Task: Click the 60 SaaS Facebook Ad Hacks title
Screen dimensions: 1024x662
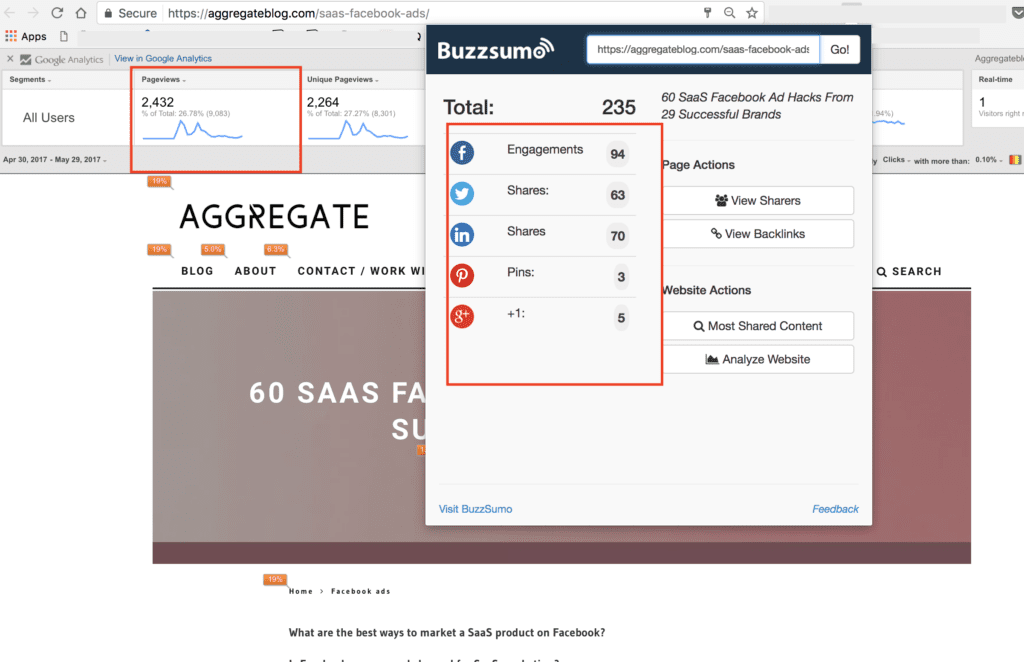Action: pos(757,106)
